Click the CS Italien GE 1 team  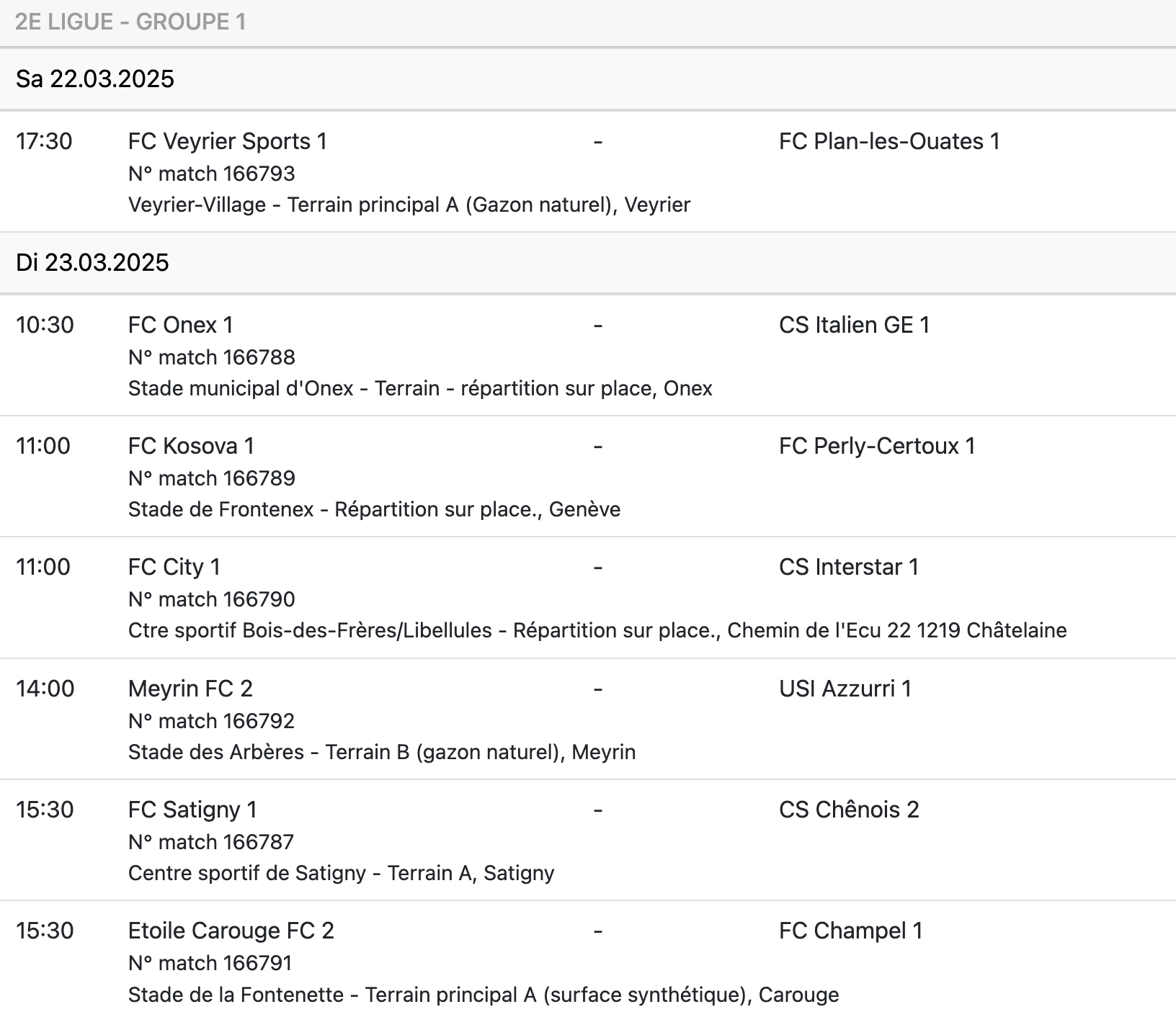coord(854,325)
